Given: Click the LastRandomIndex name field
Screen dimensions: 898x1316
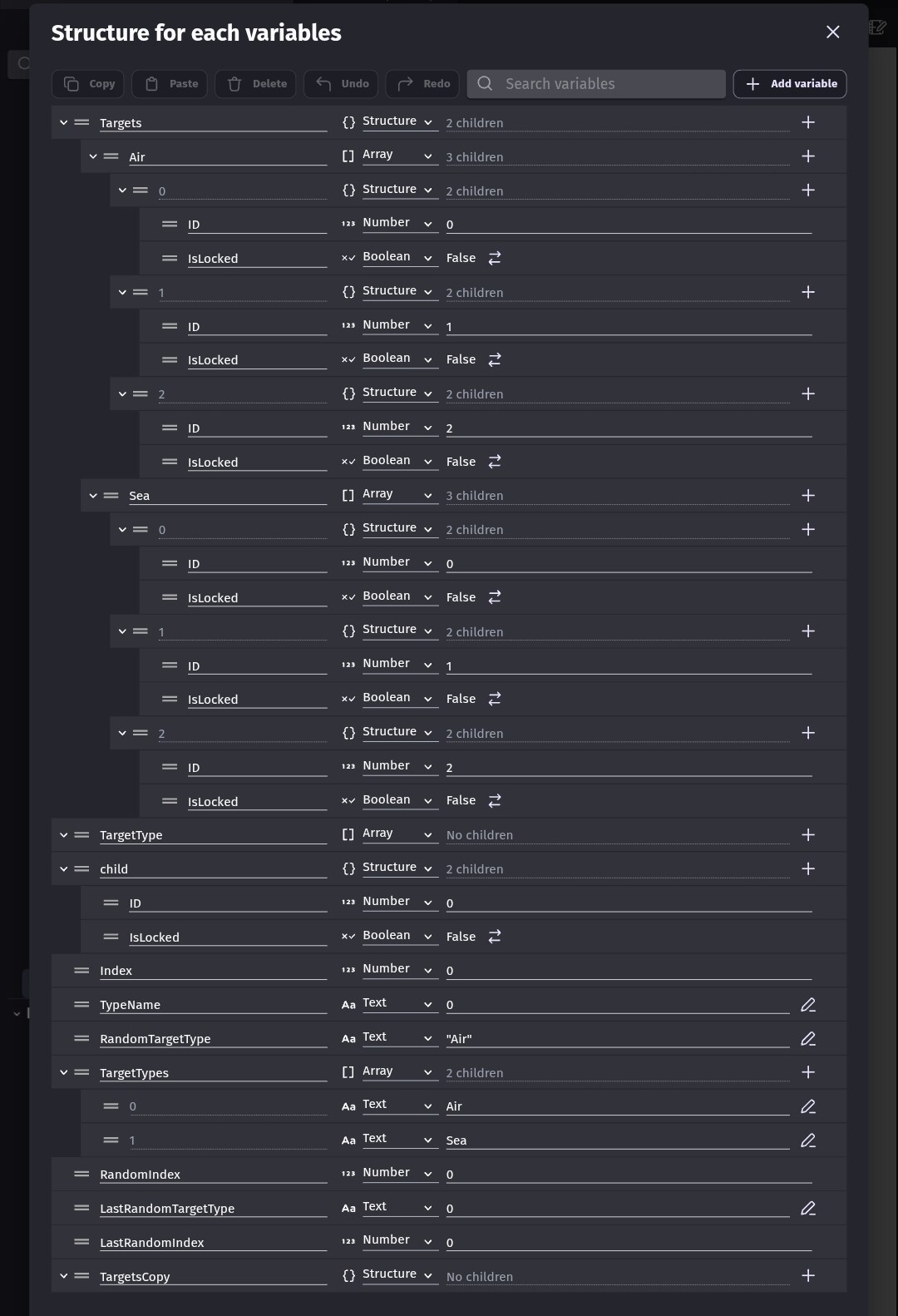Looking at the screenshot, I should (212, 1243).
